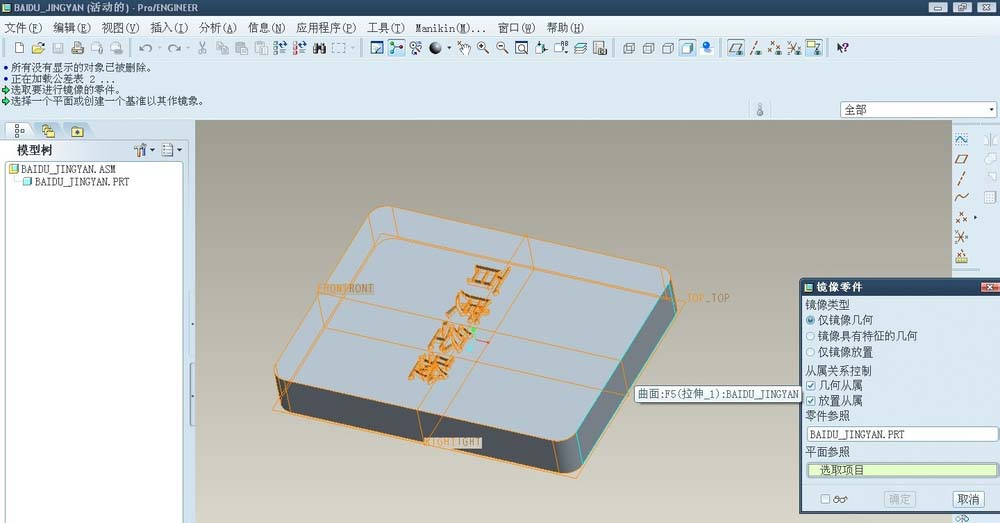Expand the redo history dropdown arrow
This screenshot has width=1000, height=523.
coord(188,48)
